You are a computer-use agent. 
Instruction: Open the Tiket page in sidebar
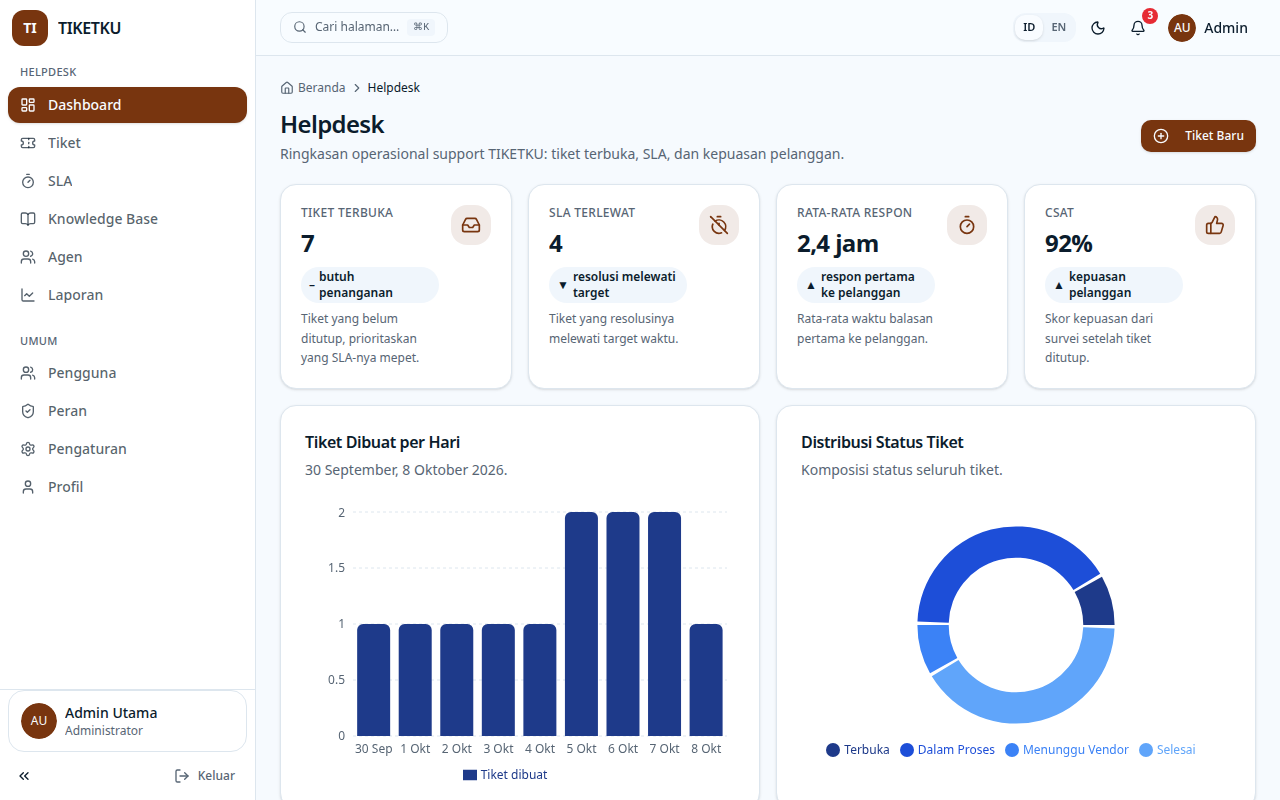(x=127, y=143)
